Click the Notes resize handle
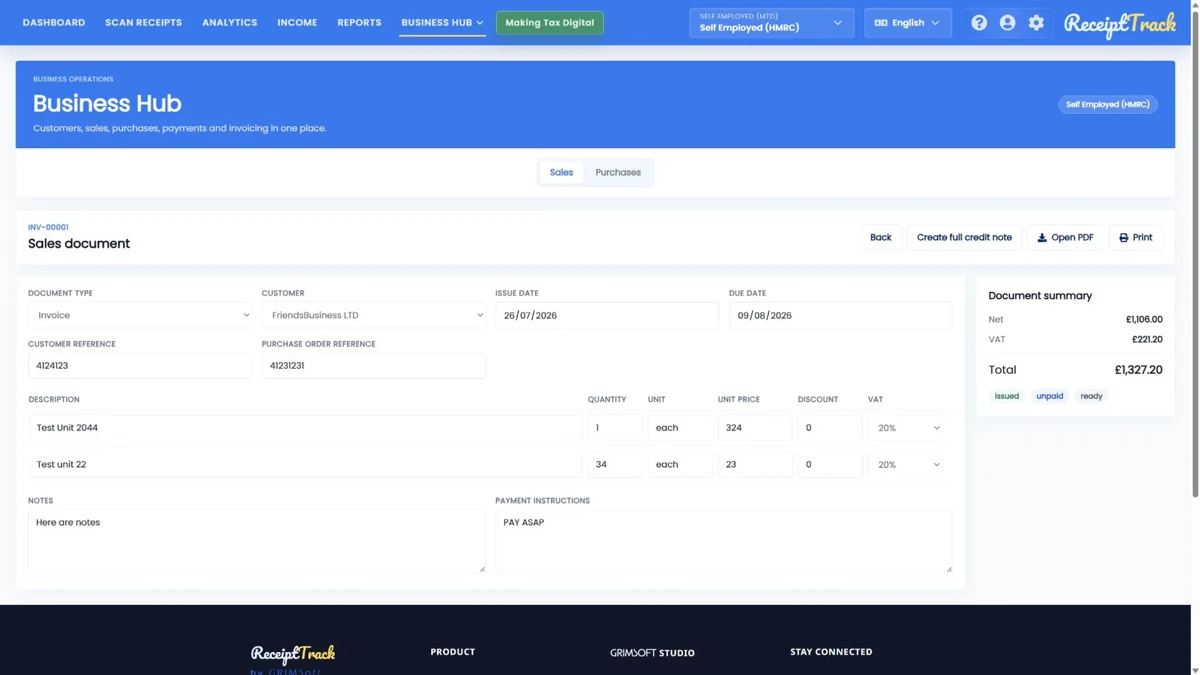 (482, 569)
